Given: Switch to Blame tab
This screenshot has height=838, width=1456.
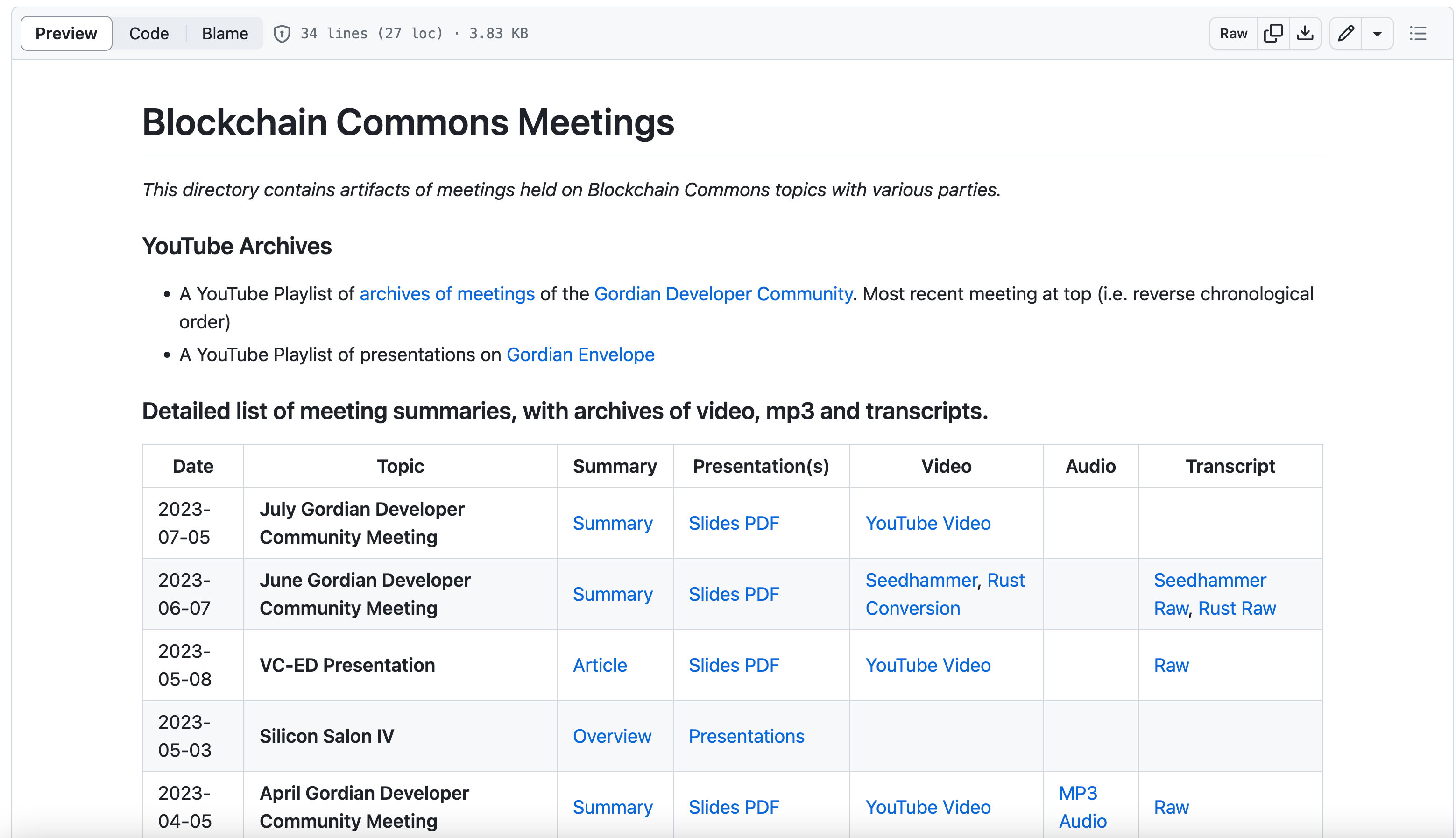Looking at the screenshot, I should (225, 33).
